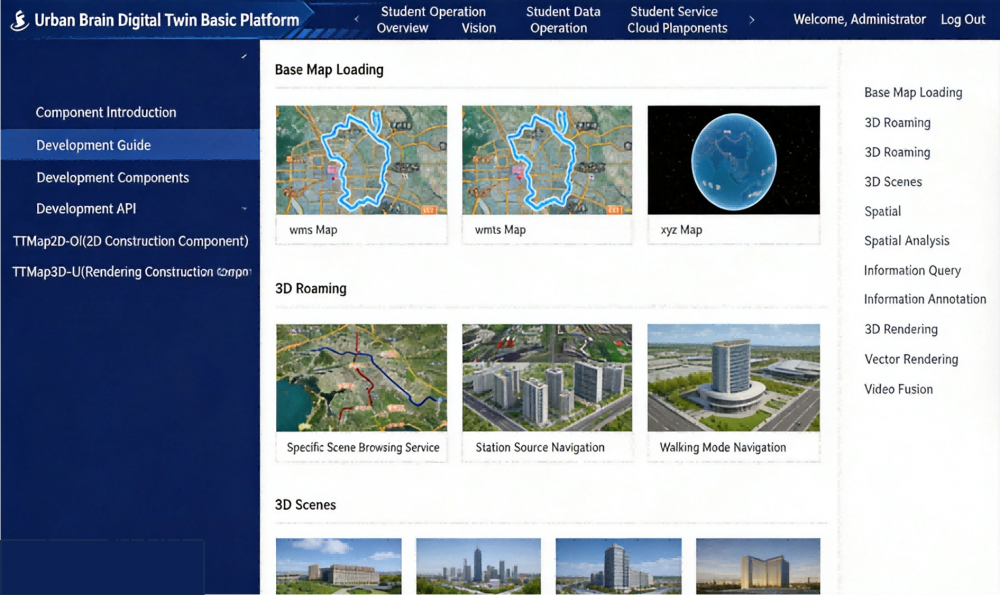Click the 3D Scenes section heading in main content

(305, 504)
